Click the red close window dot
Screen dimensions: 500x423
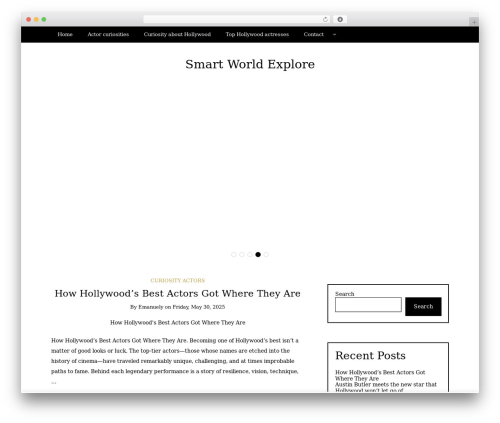tap(29, 19)
